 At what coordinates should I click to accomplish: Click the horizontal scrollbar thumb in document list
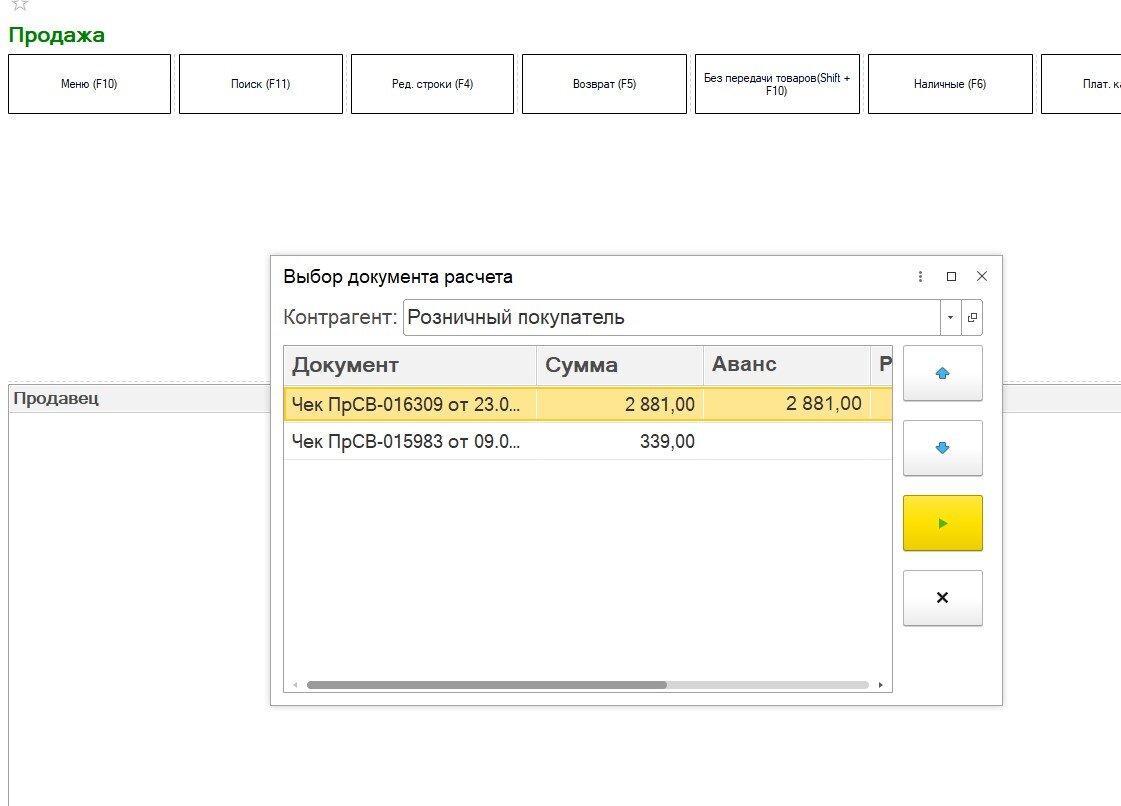[486, 685]
